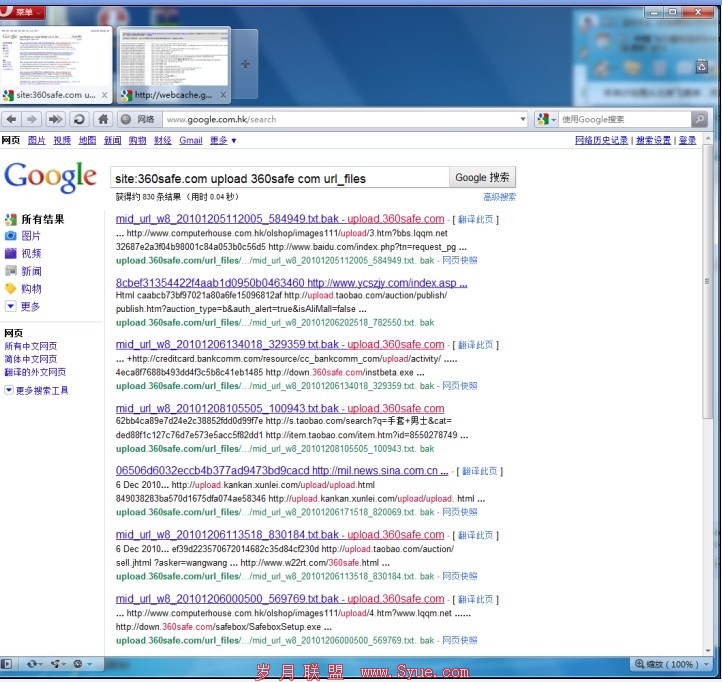The height and width of the screenshot is (682, 722).
Task: Open result mid_url_w8_20101206000500_569769.txt.bak
Action: click(280, 599)
